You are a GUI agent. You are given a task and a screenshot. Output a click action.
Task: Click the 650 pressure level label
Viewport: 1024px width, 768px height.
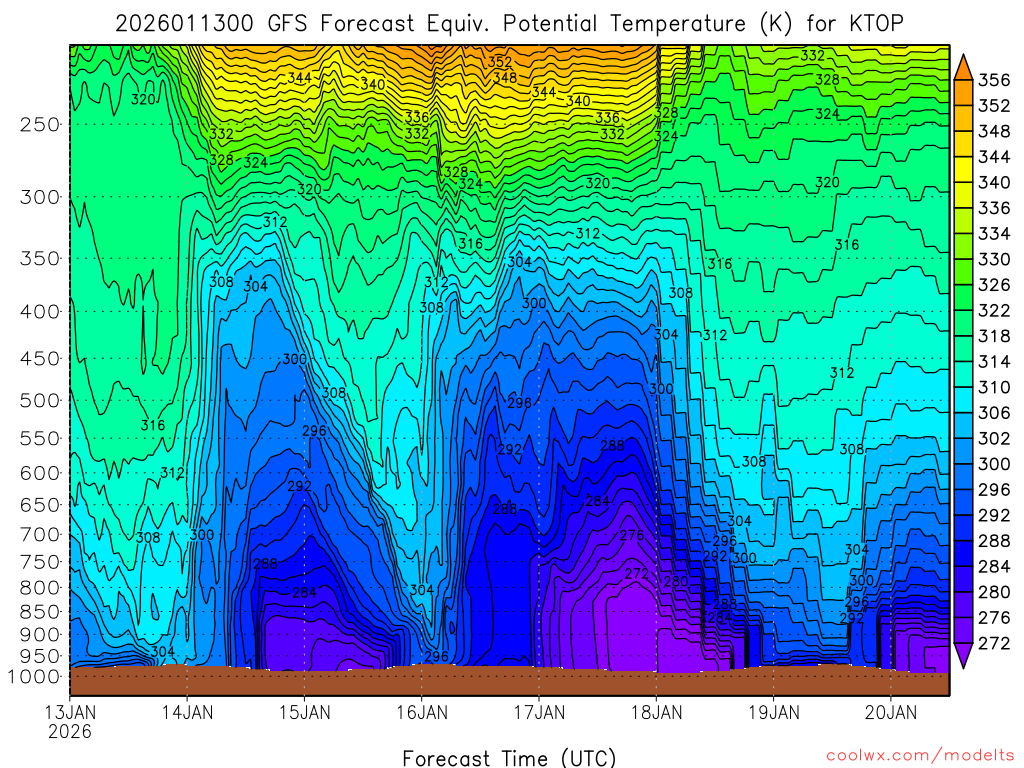click(x=39, y=505)
